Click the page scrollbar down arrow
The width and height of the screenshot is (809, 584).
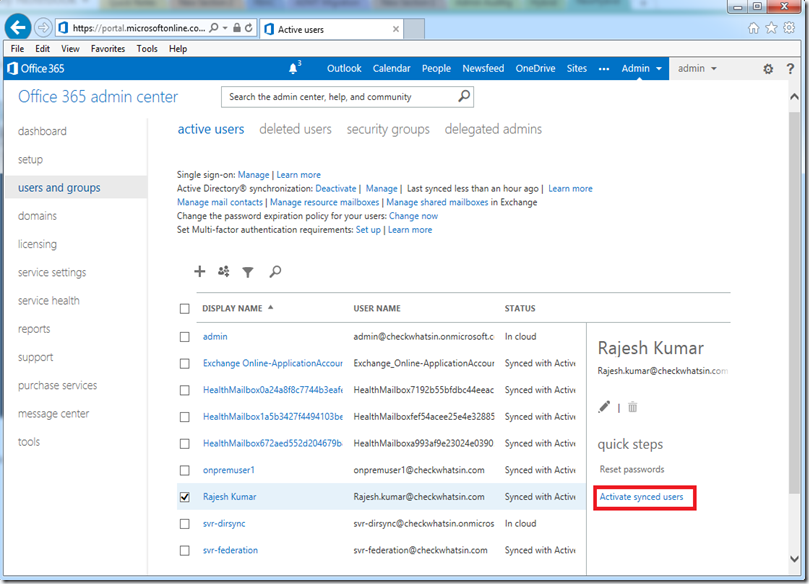pos(795,559)
